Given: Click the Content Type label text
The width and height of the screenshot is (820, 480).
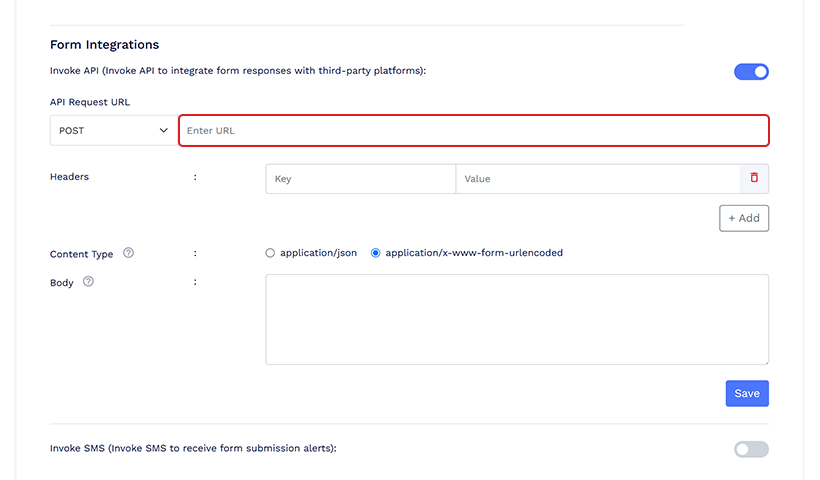Looking at the screenshot, I should pyautogui.click(x=81, y=254).
